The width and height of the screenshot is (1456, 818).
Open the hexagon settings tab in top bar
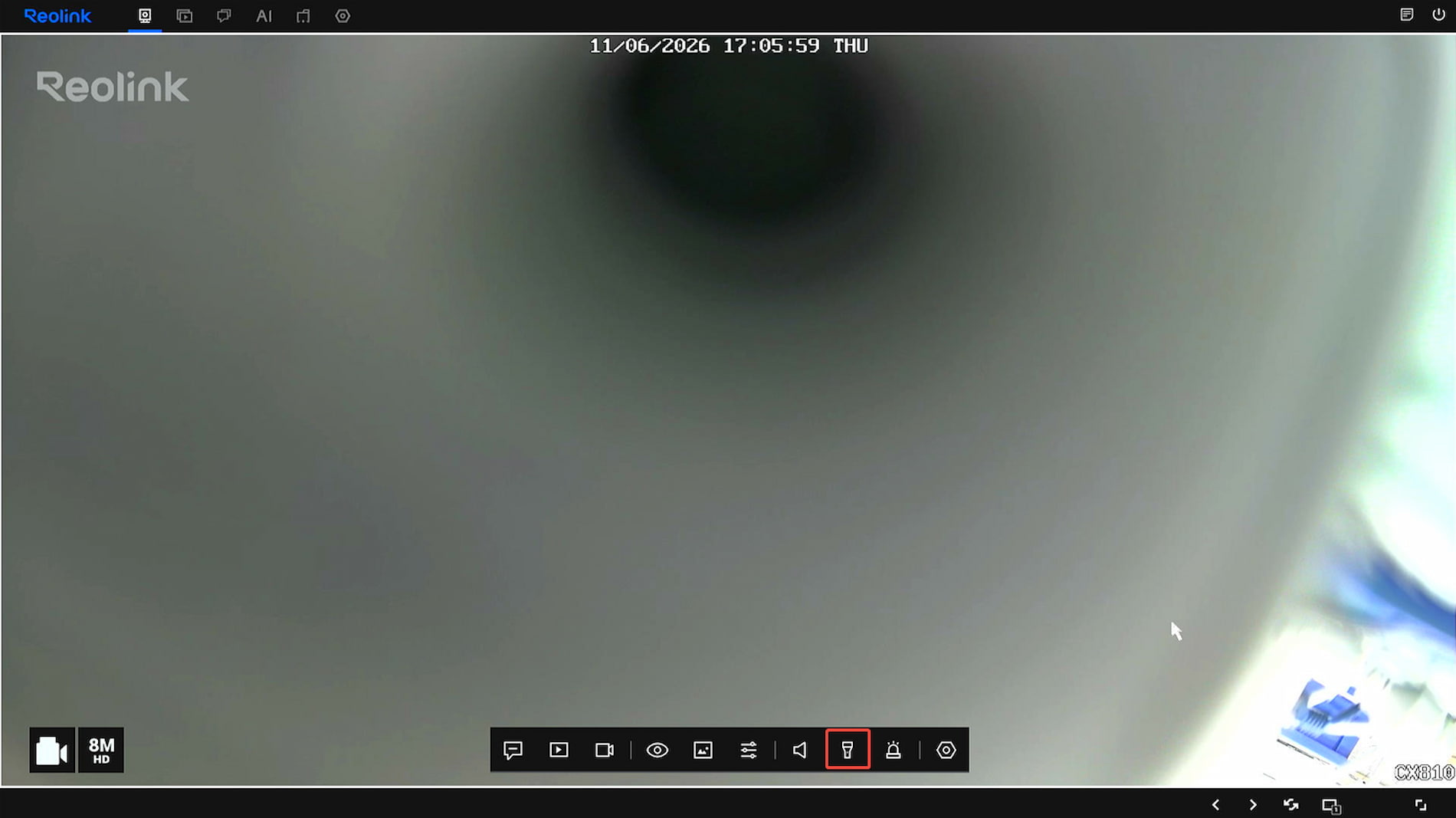tap(343, 15)
